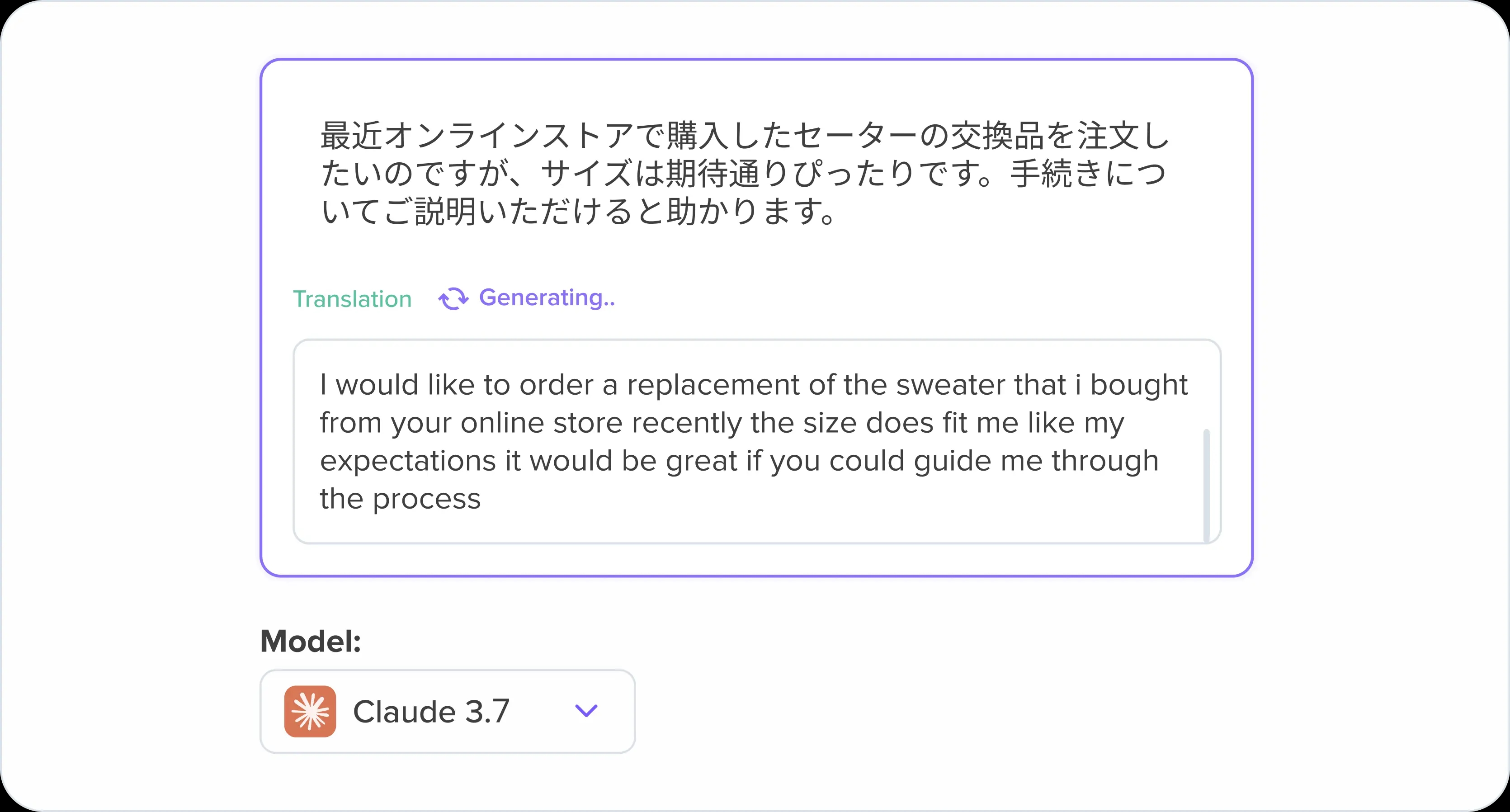The height and width of the screenshot is (812, 1510).
Task: Focus the English translation text box
Action: 757,441
